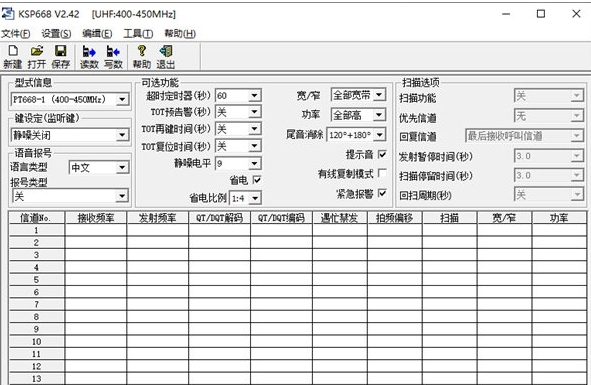
Task: Expand the TOT复位时间(秒) dropdown
Action: point(254,146)
